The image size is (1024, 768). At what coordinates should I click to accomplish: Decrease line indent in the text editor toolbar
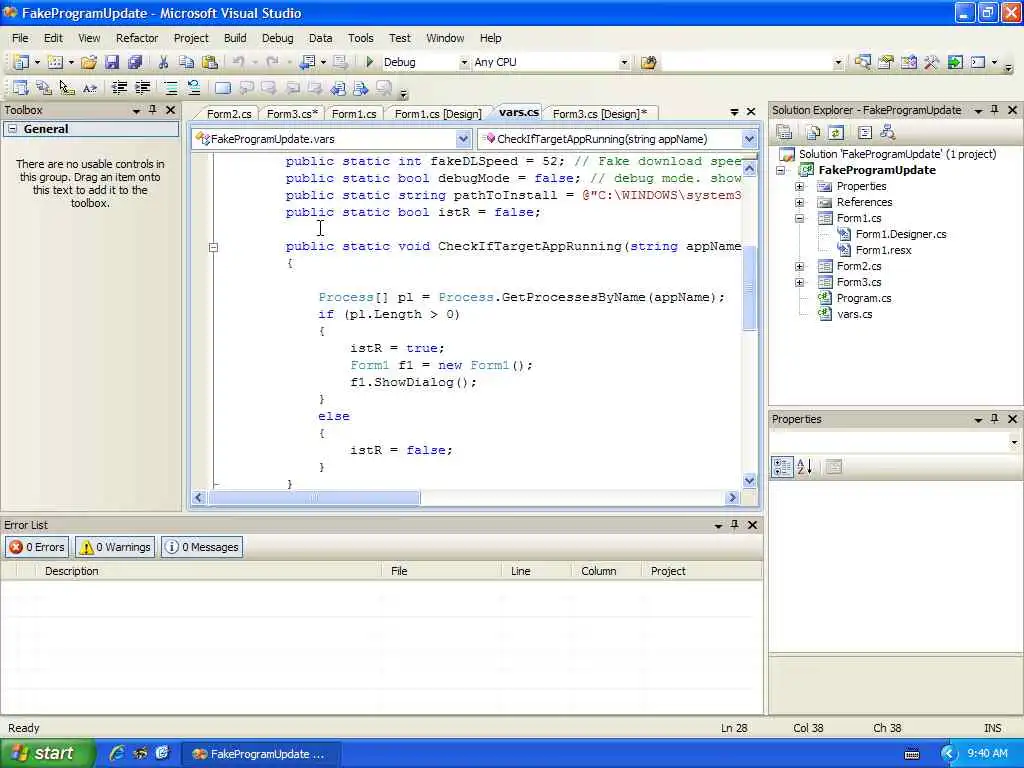click(120, 88)
